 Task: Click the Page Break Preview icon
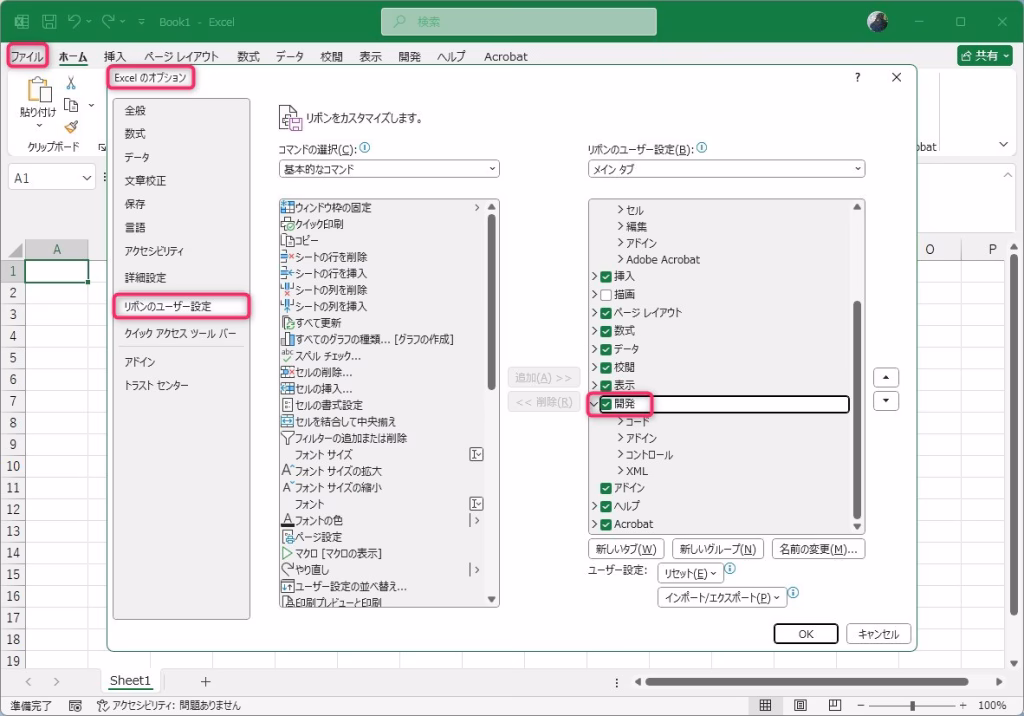coord(835,705)
